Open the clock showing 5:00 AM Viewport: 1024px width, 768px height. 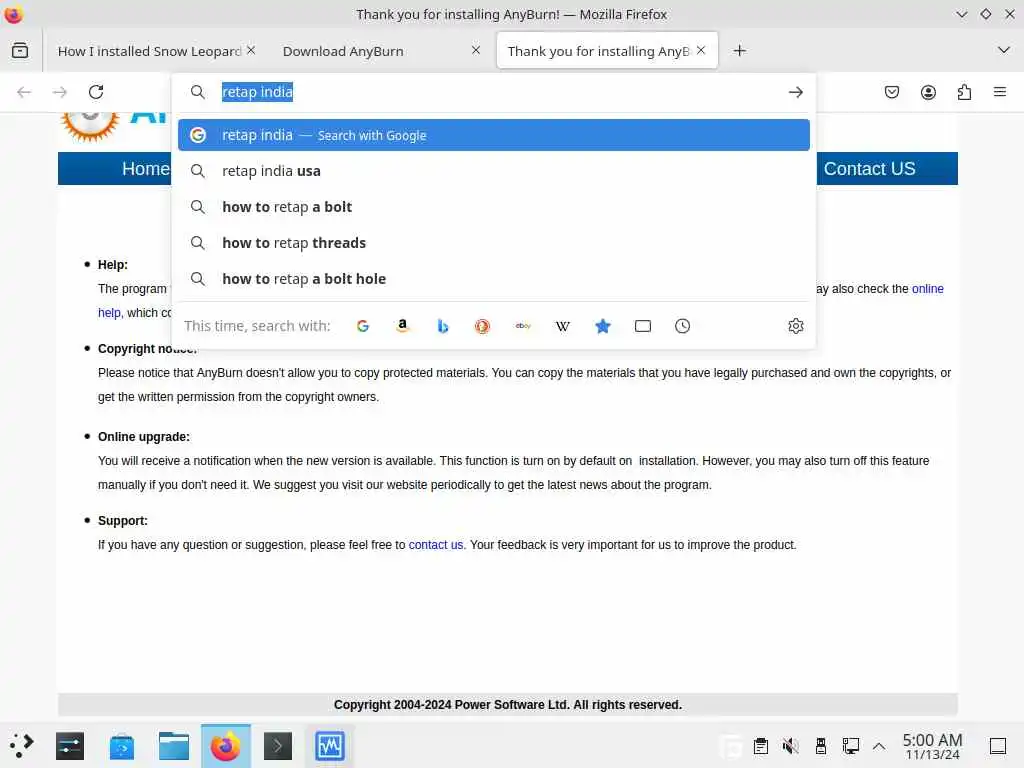[933, 746]
